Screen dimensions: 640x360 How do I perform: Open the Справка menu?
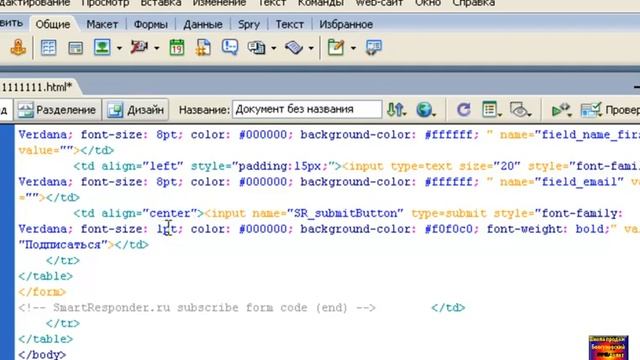(x=473, y=3)
